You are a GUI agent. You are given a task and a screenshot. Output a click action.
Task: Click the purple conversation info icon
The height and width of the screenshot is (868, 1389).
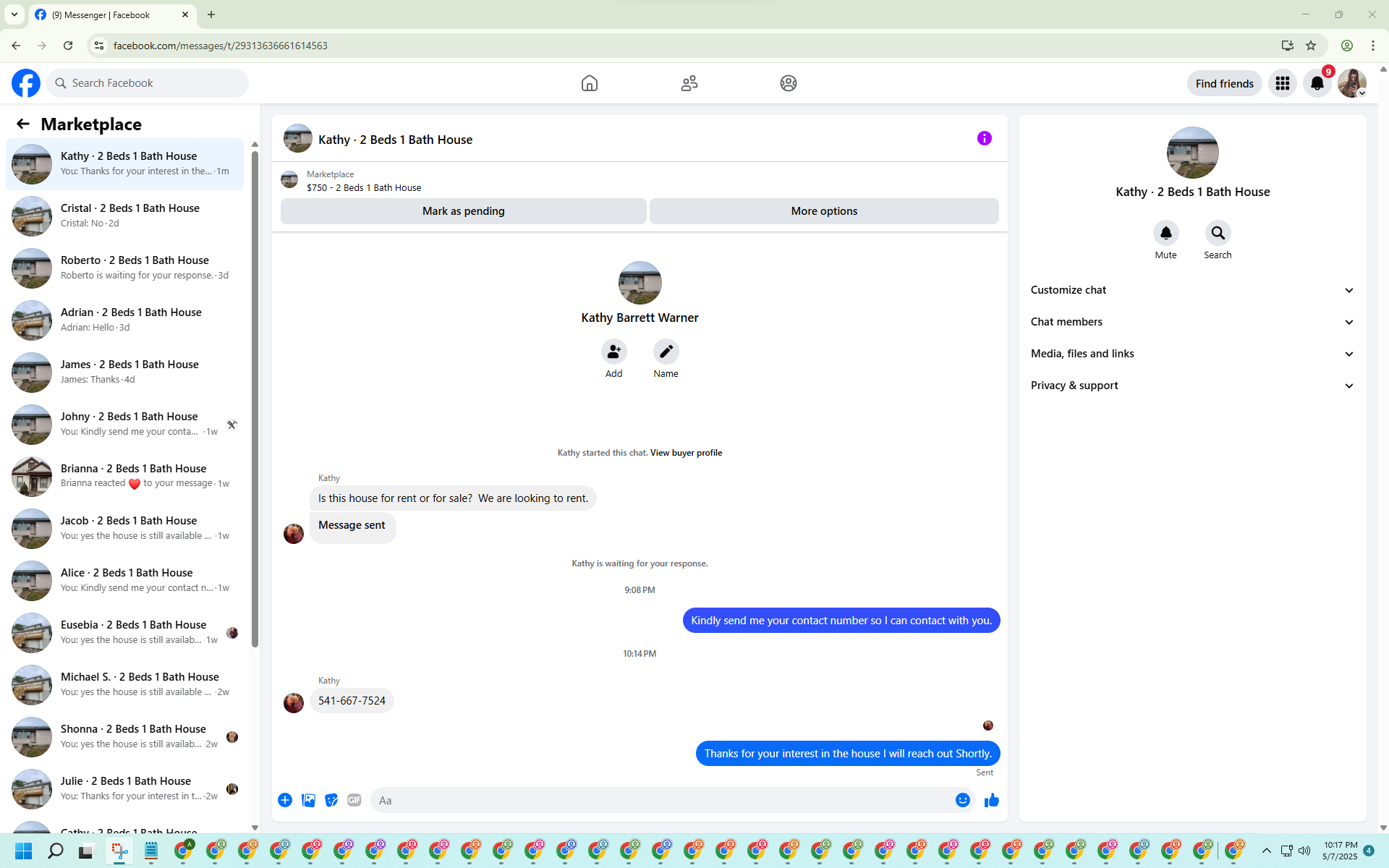click(984, 138)
